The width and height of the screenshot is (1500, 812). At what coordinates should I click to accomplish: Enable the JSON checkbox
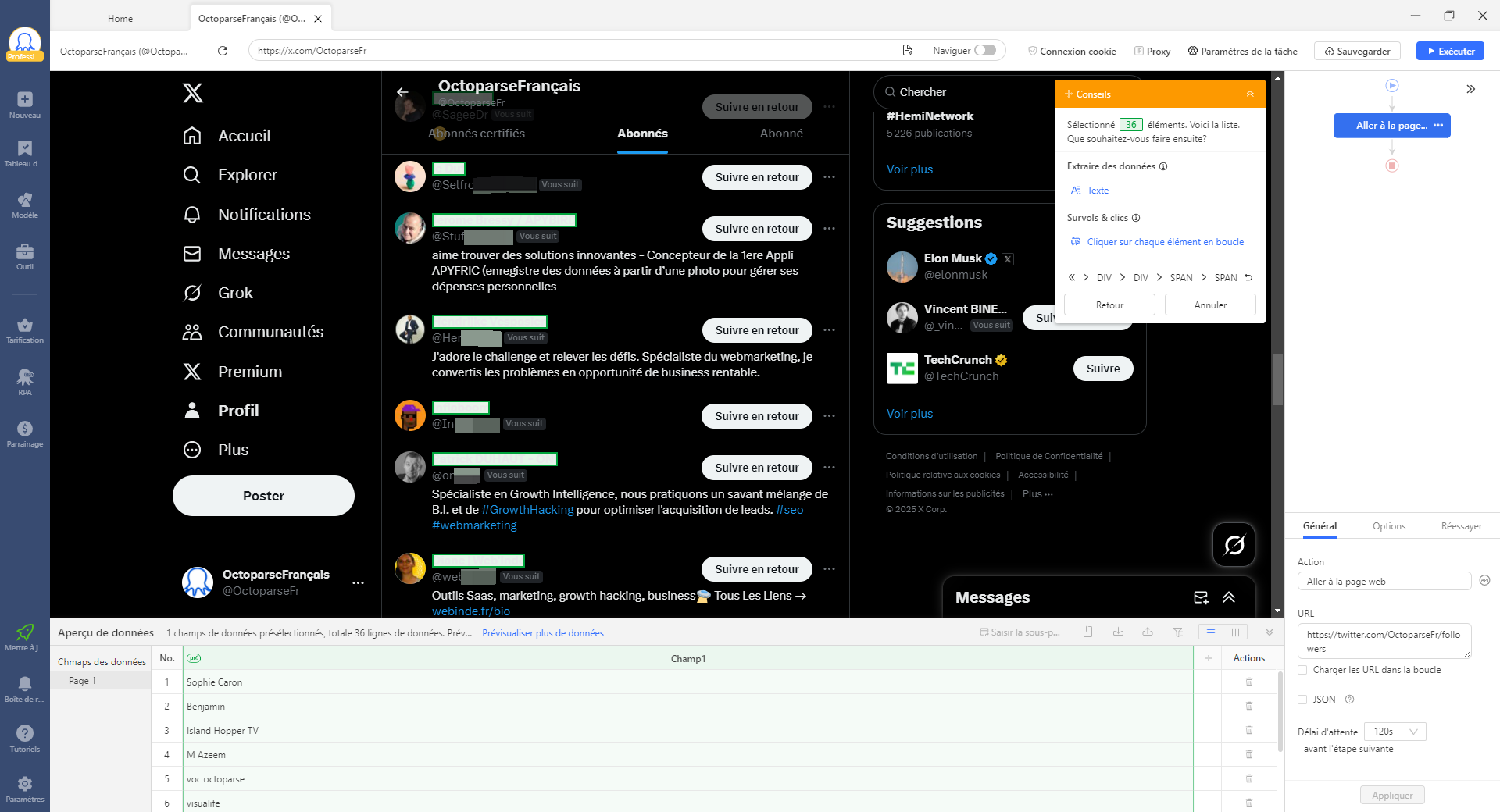pyautogui.click(x=1302, y=700)
